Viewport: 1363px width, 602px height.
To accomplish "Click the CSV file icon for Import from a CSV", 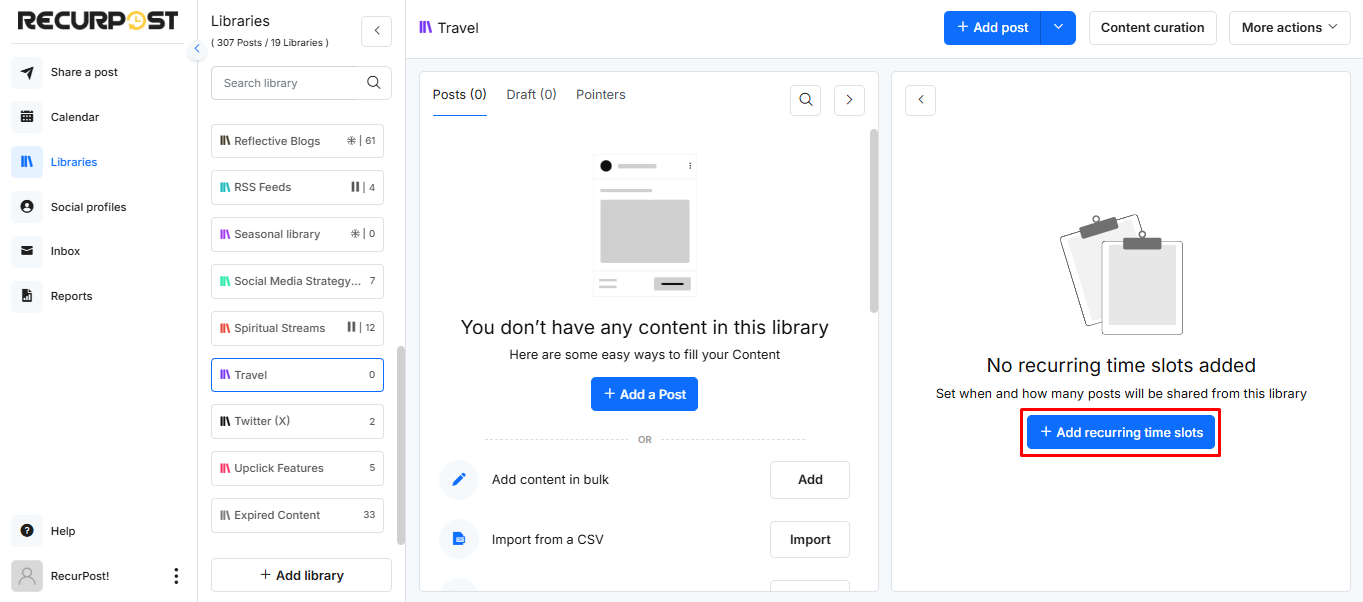I will point(459,540).
